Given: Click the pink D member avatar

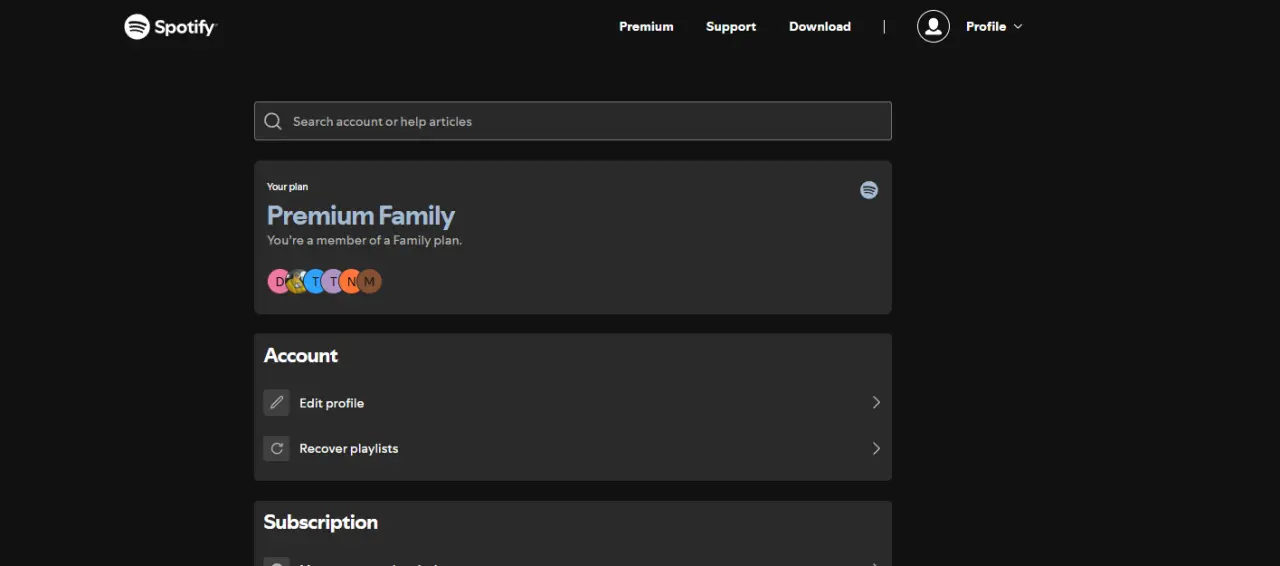Looking at the screenshot, I should tap(279, 282).
